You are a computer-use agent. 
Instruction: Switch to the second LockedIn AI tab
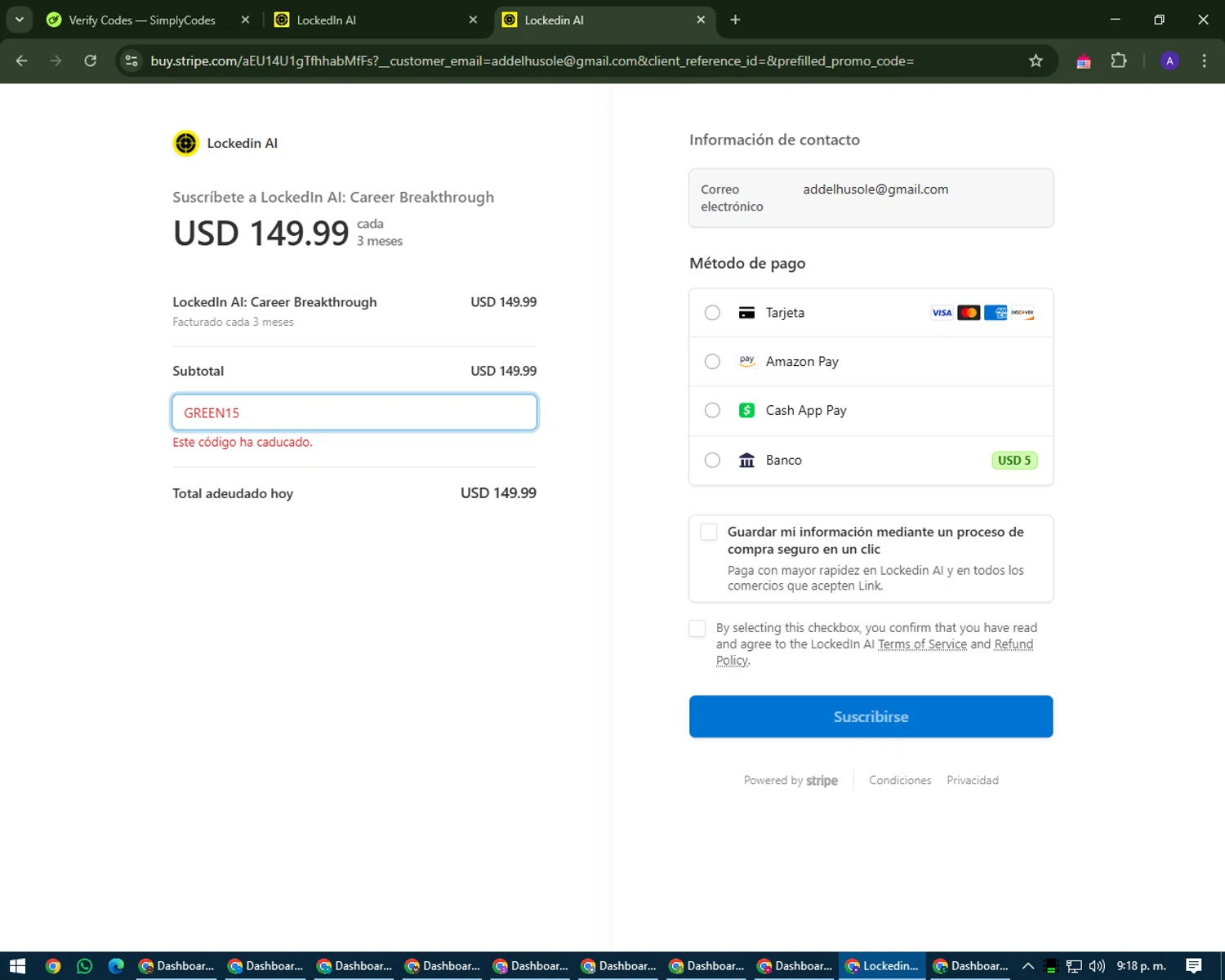point(327,20)
